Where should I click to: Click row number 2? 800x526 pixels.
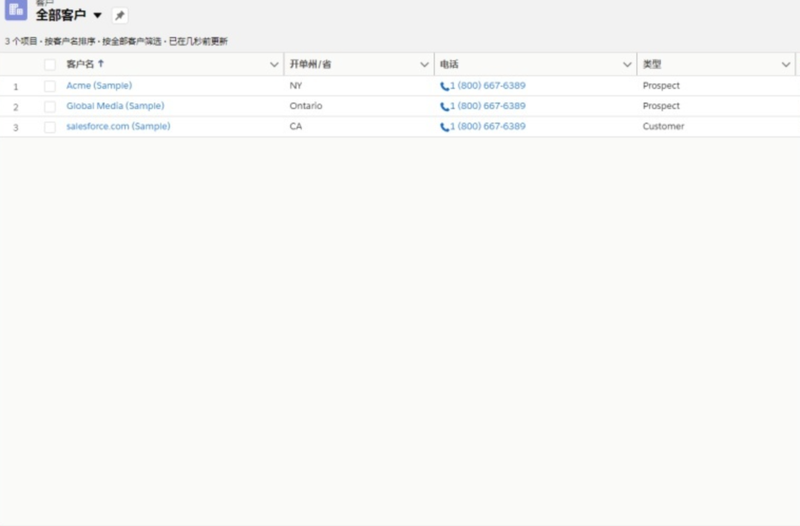[x=16, y=107]
